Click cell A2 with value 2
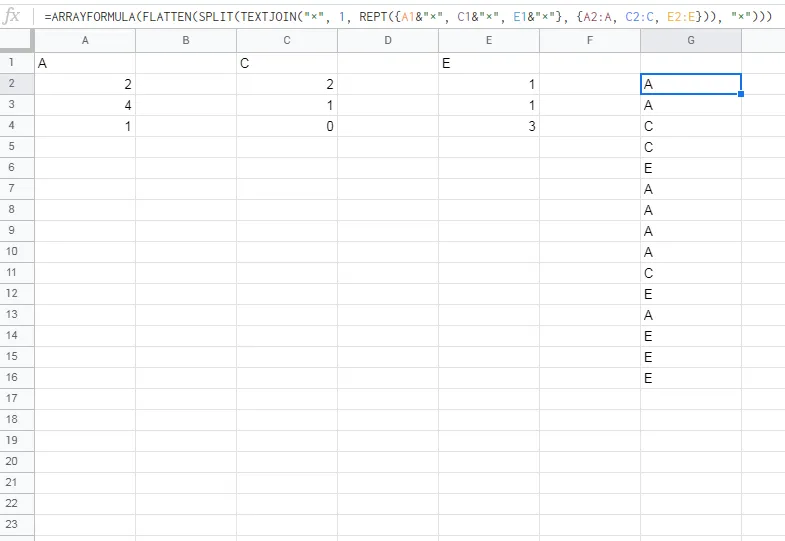 [x=85, y=84]
